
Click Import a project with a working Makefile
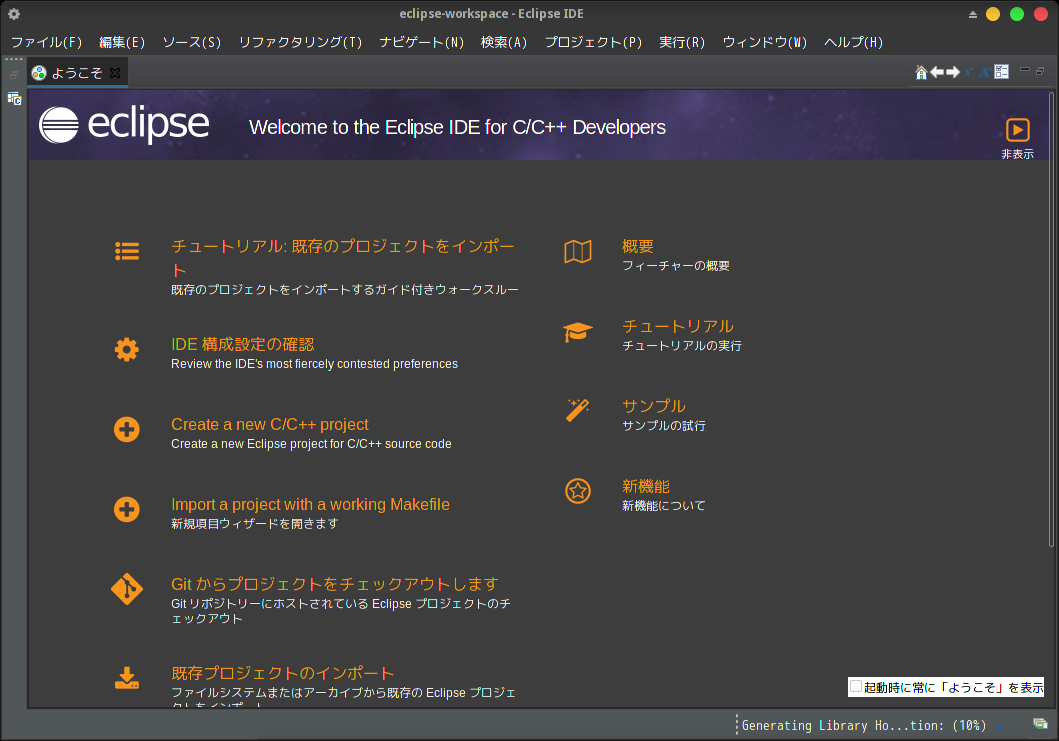tap(310, 504)
